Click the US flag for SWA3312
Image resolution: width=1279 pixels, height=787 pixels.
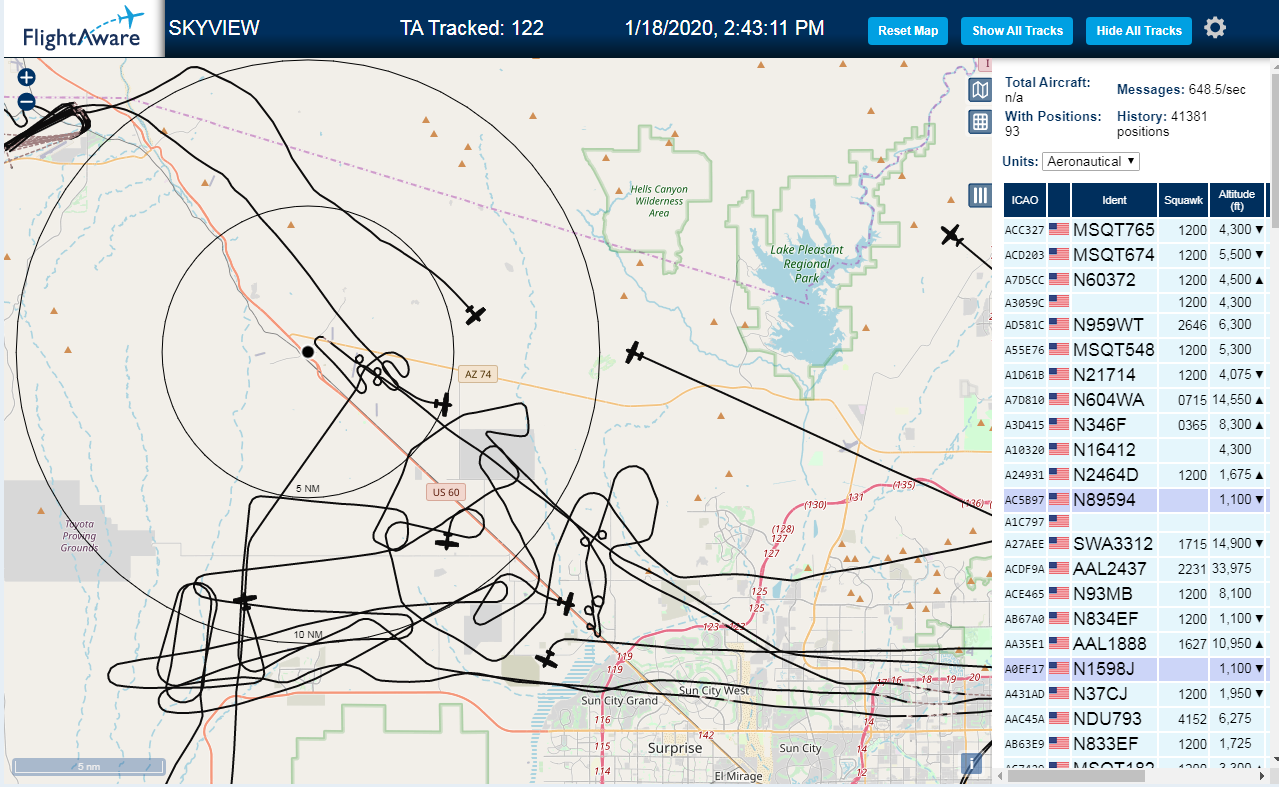(1059, 544)
